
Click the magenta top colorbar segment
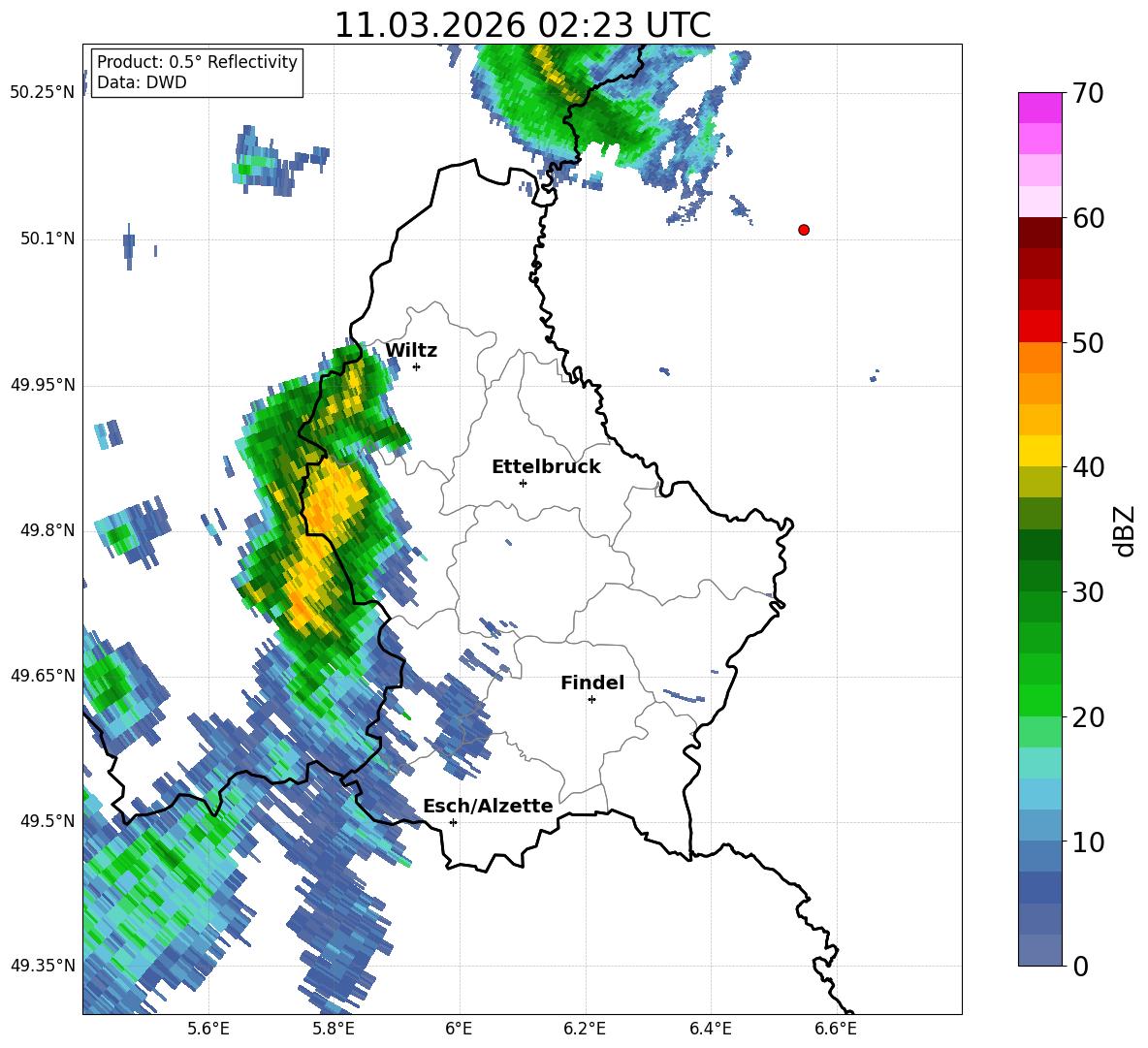pos(1039,108)
